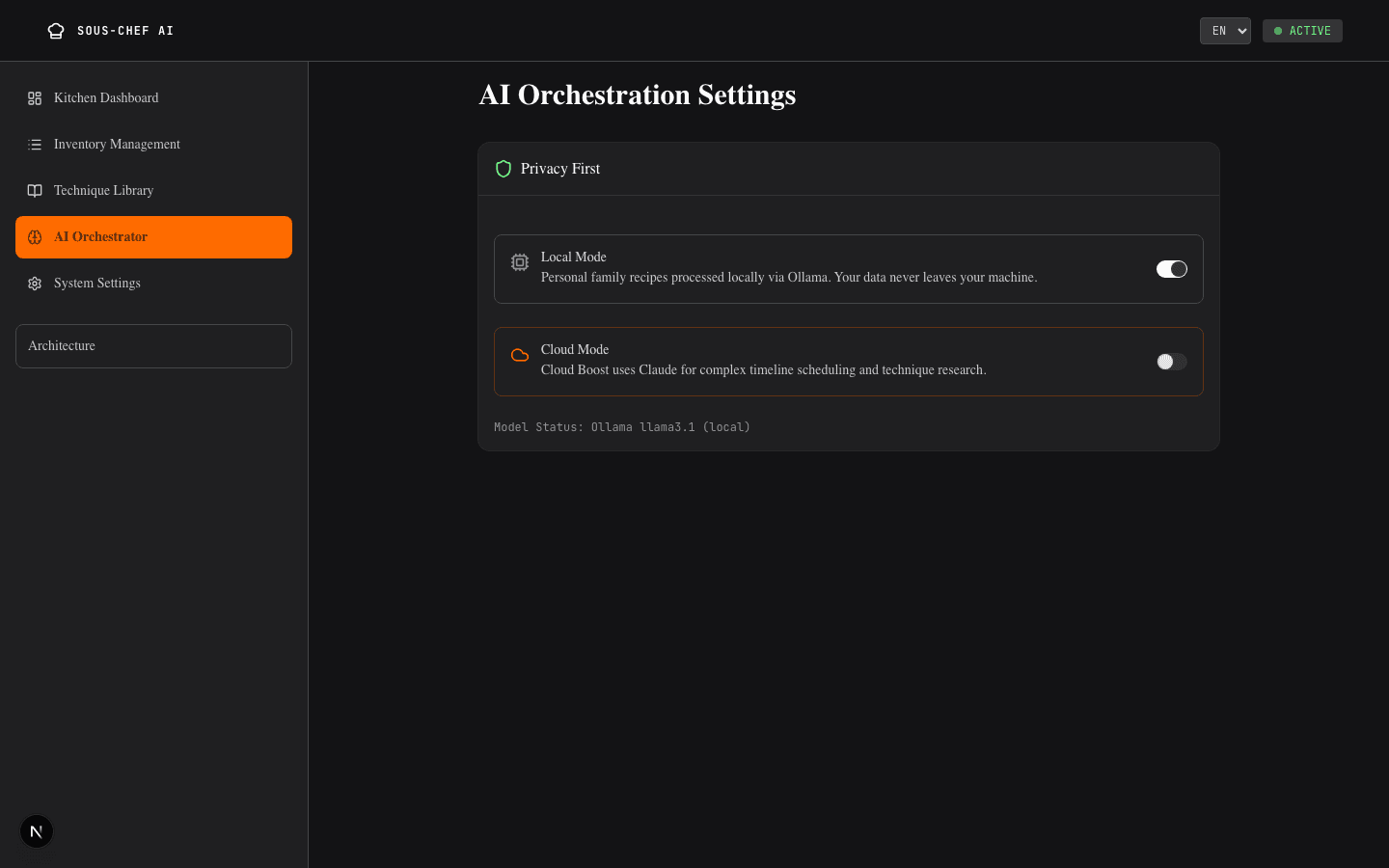This screenshot has height=868, width=1389.
Task: Open the Technique Library page
Action: pyautogui.click(x=153, y=191)
